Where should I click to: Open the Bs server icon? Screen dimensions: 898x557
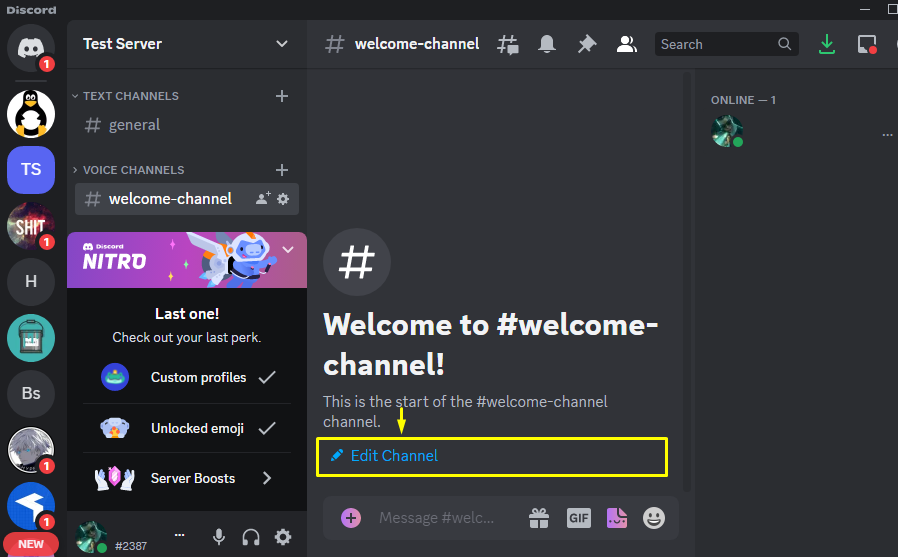coord(30,394)
